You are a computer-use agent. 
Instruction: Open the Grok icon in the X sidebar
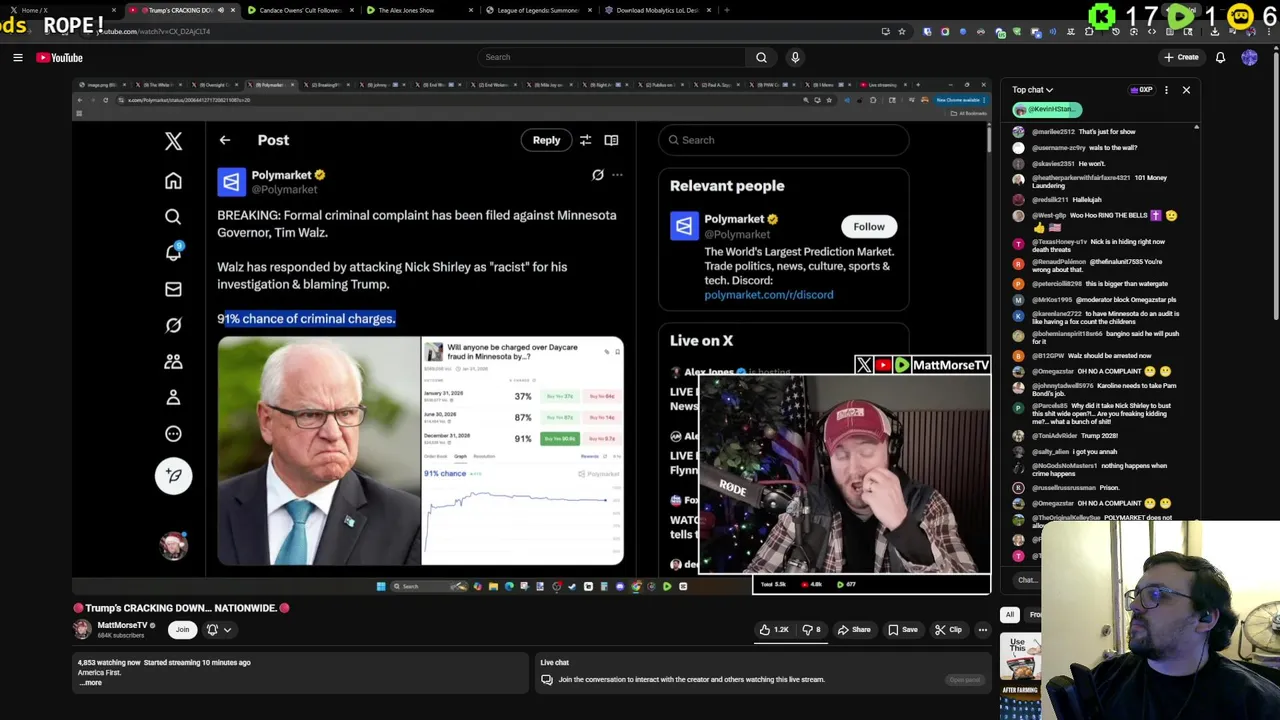173,325
